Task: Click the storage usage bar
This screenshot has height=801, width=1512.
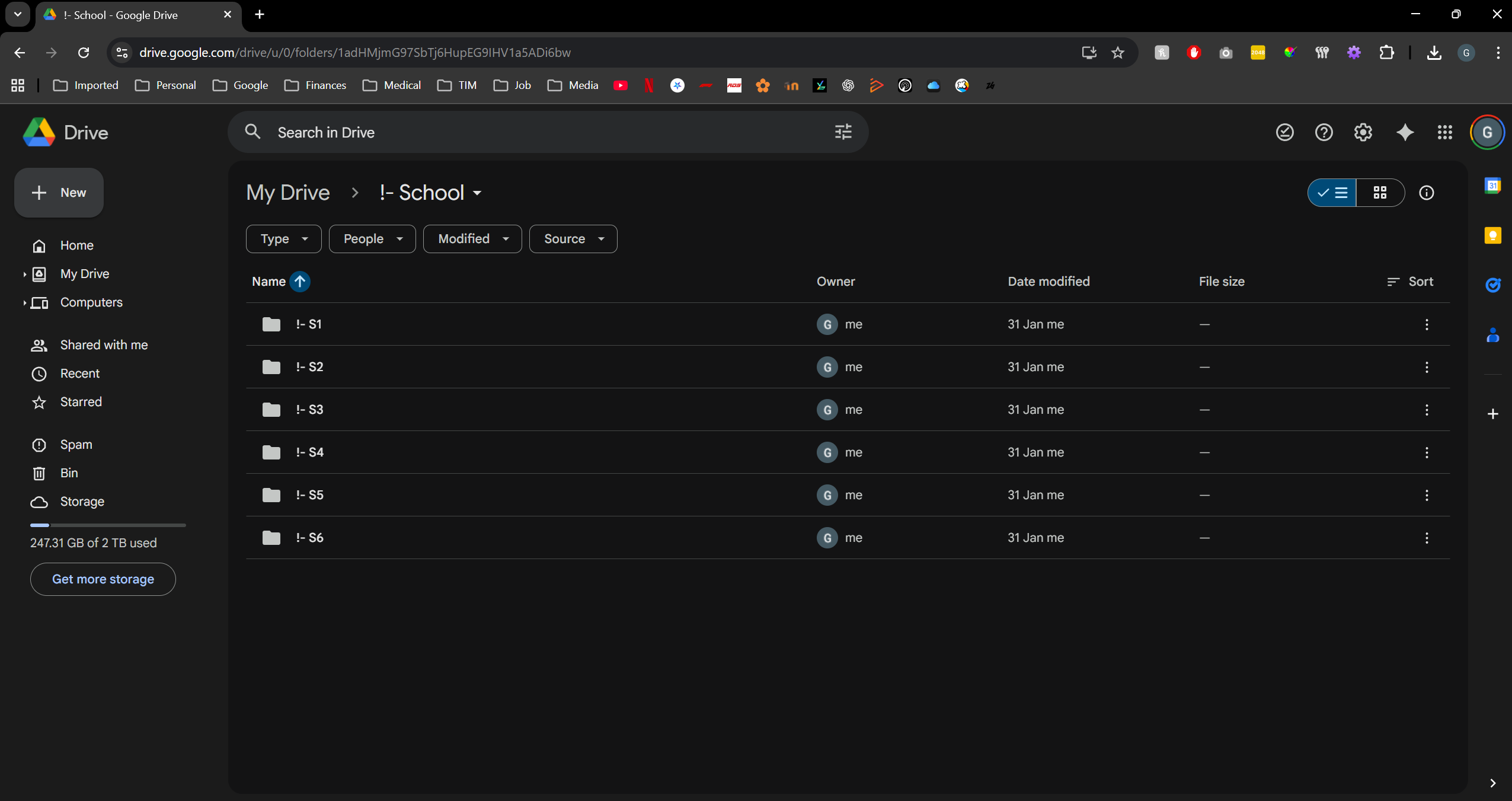Action: coord(108,525)
